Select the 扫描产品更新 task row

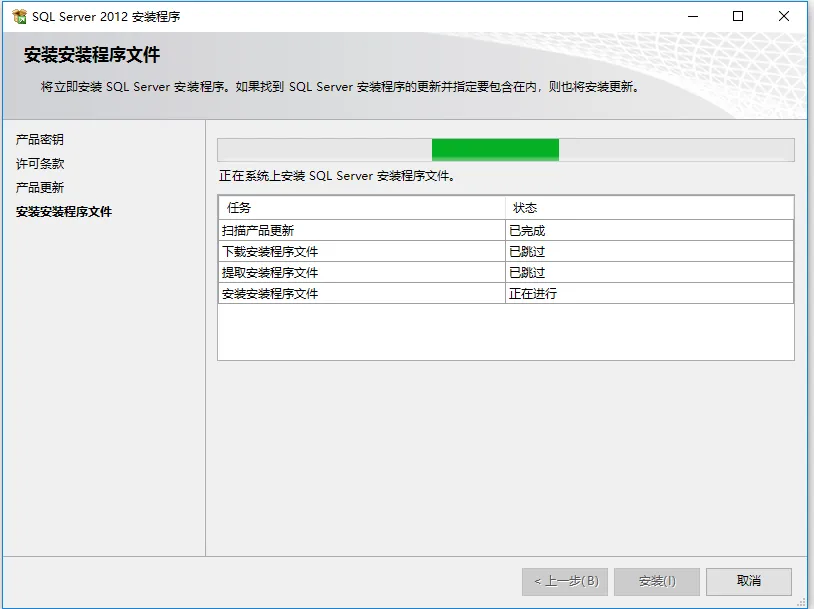pos(258,231)
